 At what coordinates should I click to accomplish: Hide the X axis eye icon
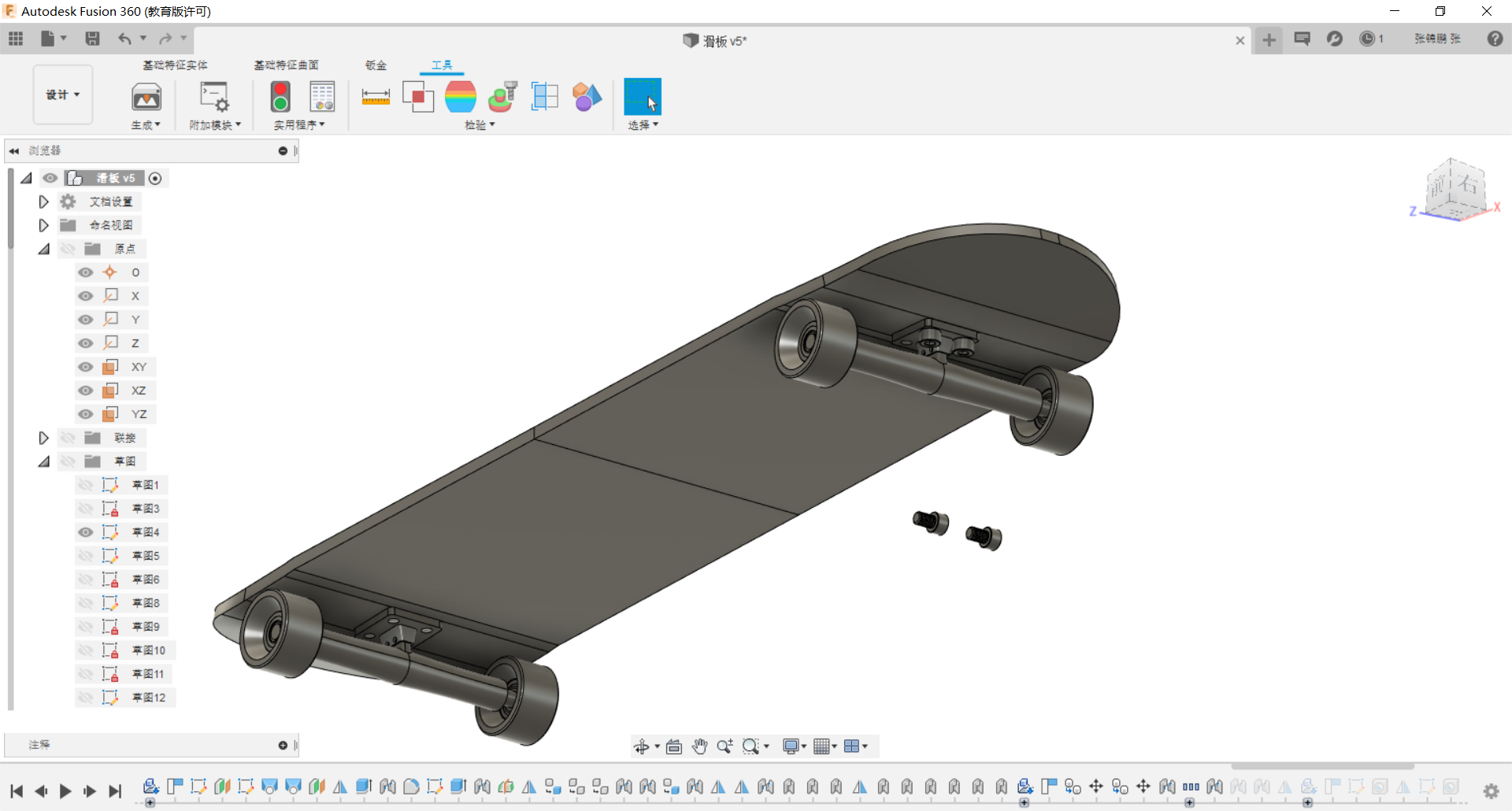[86, 296]
